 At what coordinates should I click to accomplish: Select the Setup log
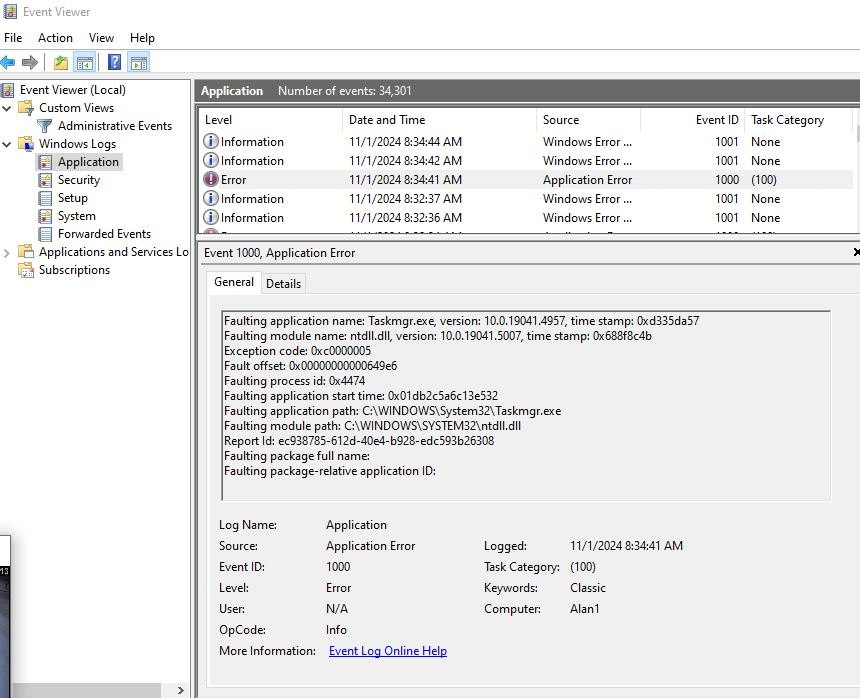tap(72, 198)
